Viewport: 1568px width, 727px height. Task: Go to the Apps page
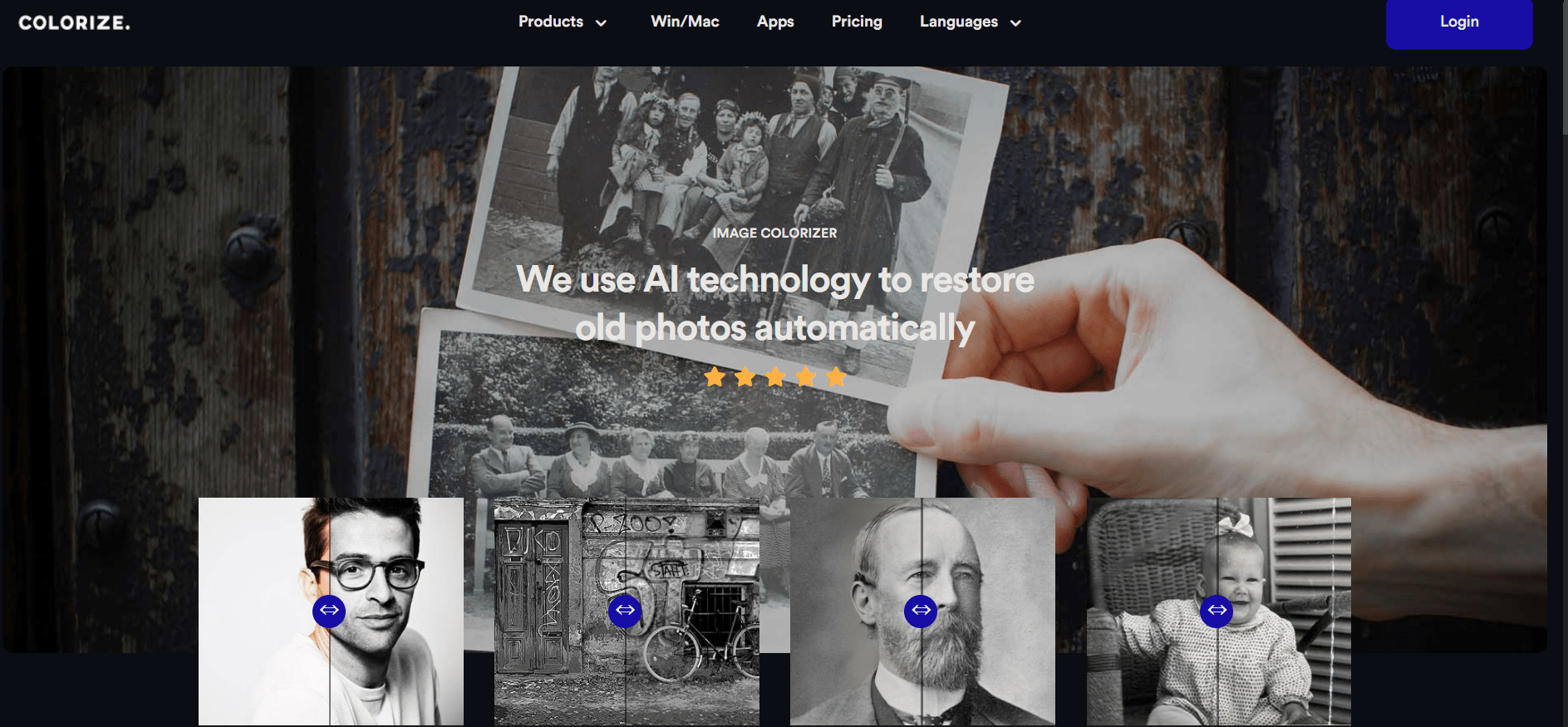click(x=775, y=22)
